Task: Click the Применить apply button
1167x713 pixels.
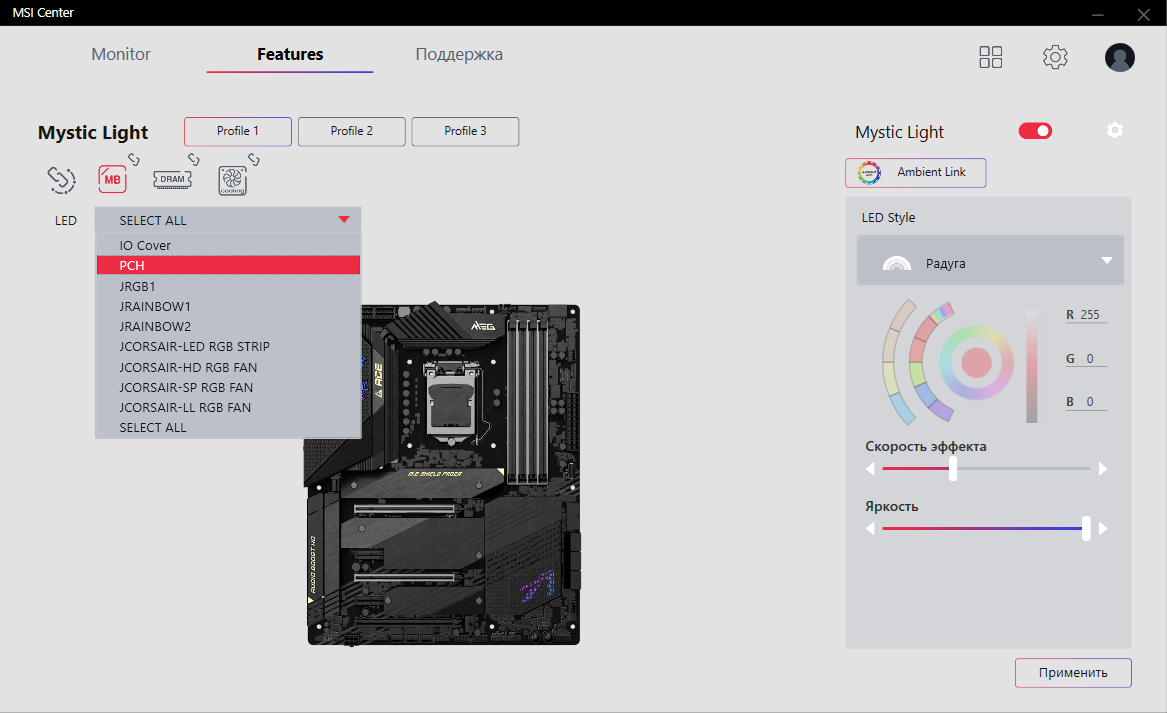Action: coord(1073,673)
